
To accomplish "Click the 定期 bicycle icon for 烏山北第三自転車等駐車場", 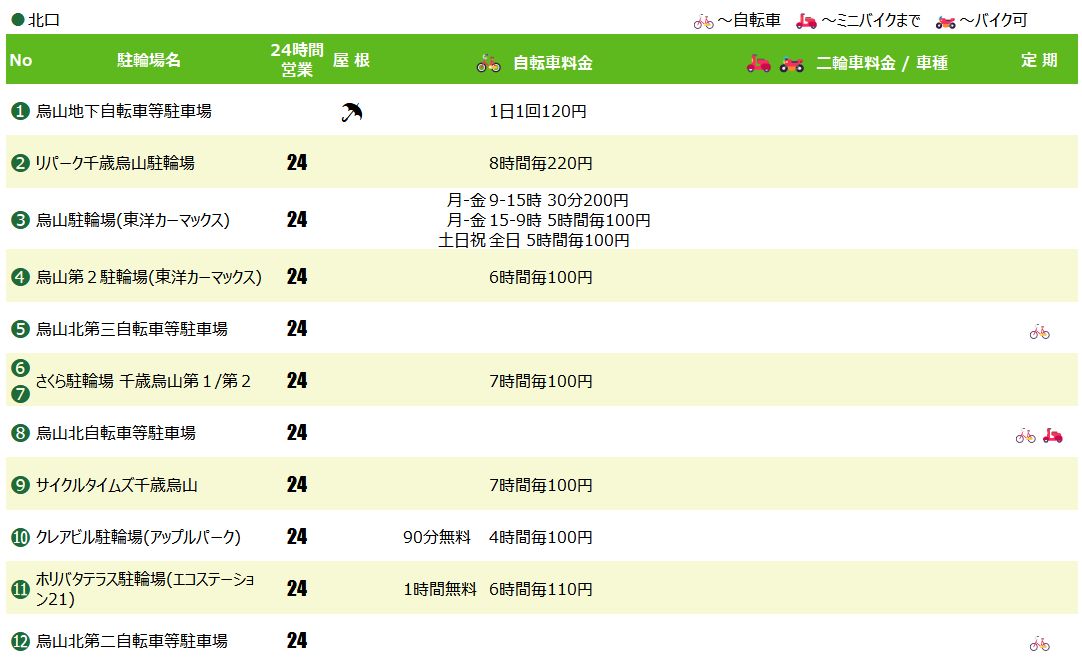I will 1039,332.
